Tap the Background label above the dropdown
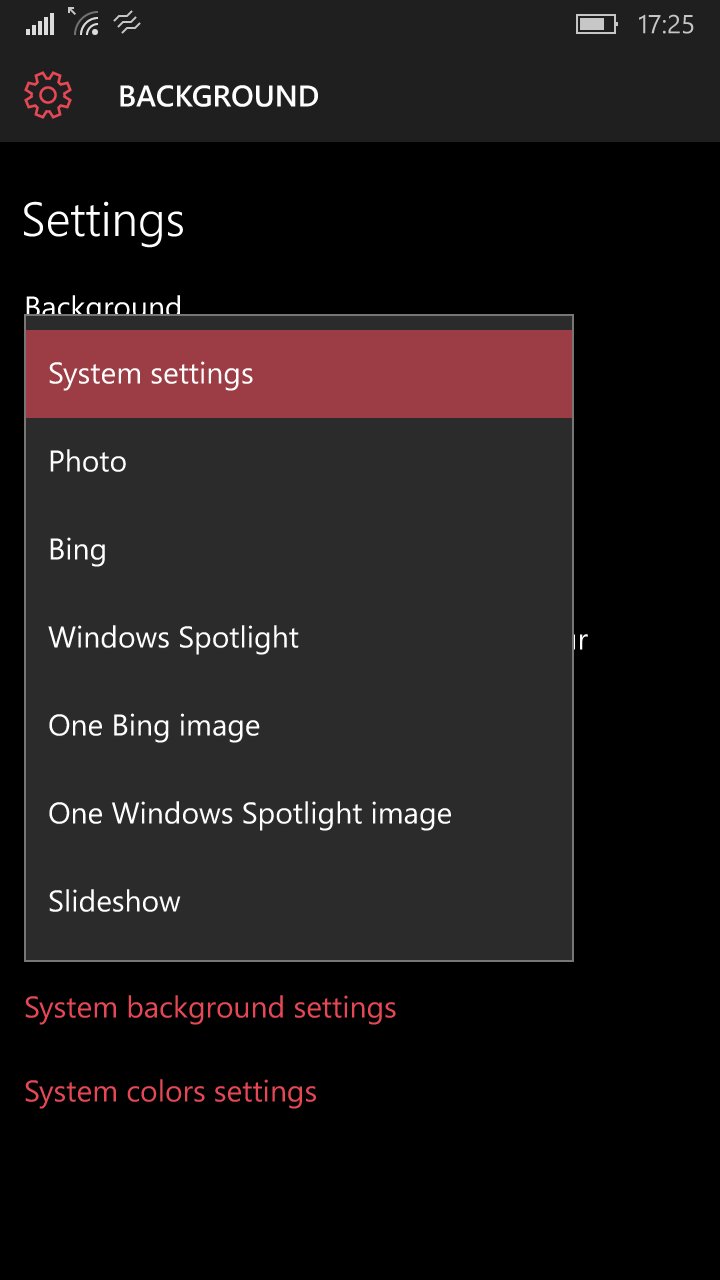Viewport: 720px width, 1280px height. [103, 304]
